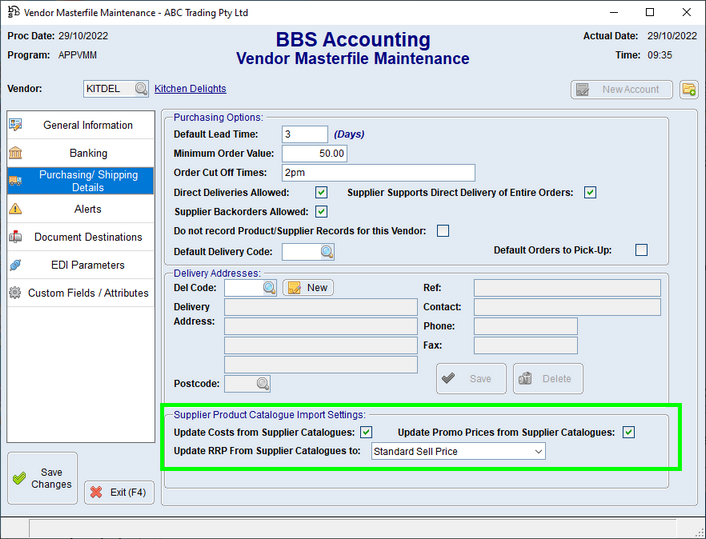Click the Vendor code lookup magnifier icon
Viewport: 706px width, 539px height.
pyautogui.click(x=140, y=89)
